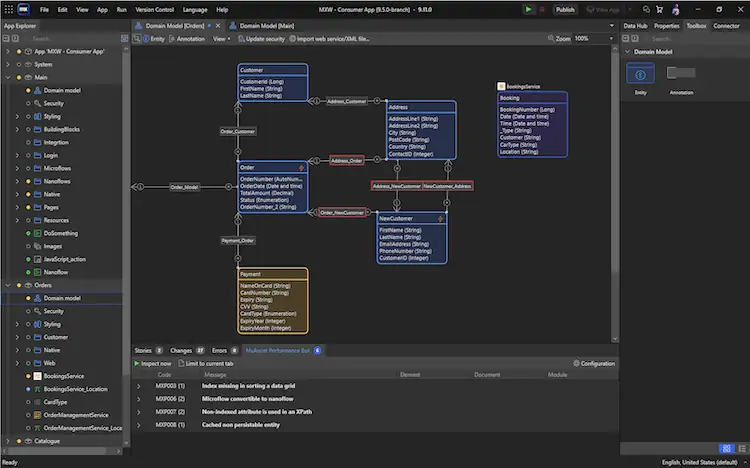Select the Annotation tool in the Toolbox
Screen dimensions: 750x468
pyautogui.click(x=681, y=73)
